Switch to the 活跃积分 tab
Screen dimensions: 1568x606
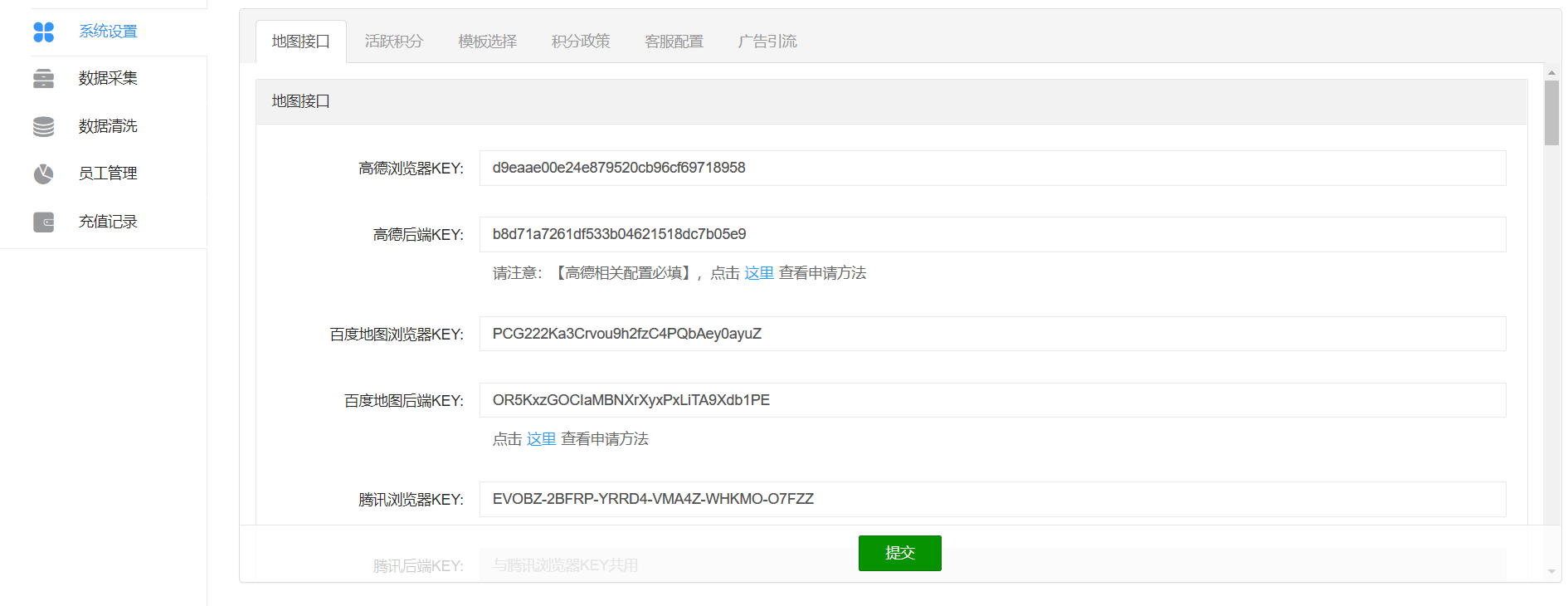[x=394, y=42]
